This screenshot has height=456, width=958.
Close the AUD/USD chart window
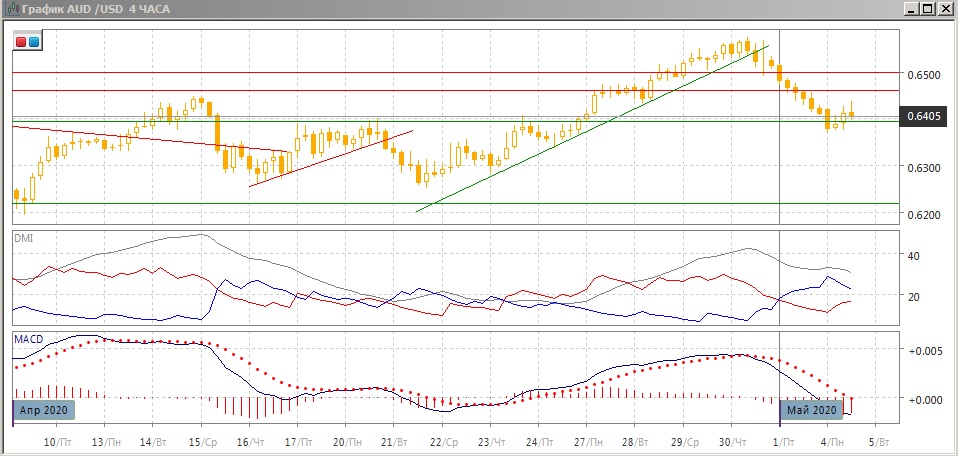(x=946, y=9)
